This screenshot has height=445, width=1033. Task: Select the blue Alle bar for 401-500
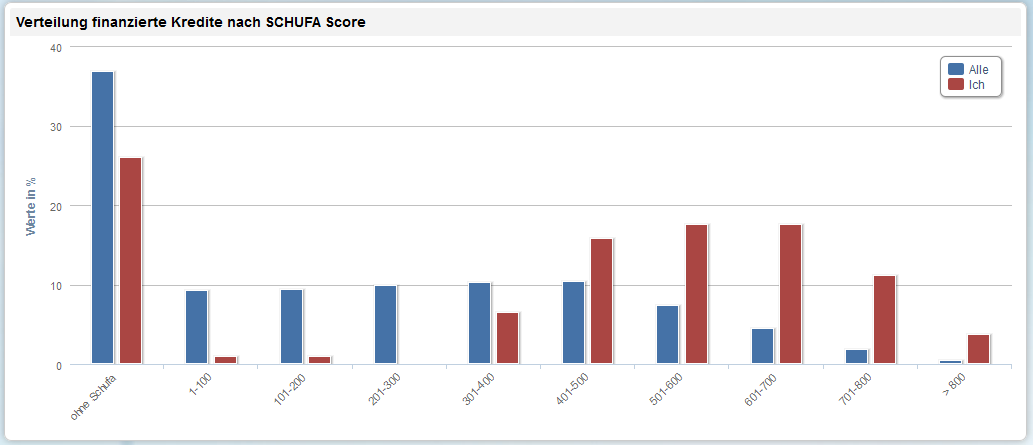[574, 322]
